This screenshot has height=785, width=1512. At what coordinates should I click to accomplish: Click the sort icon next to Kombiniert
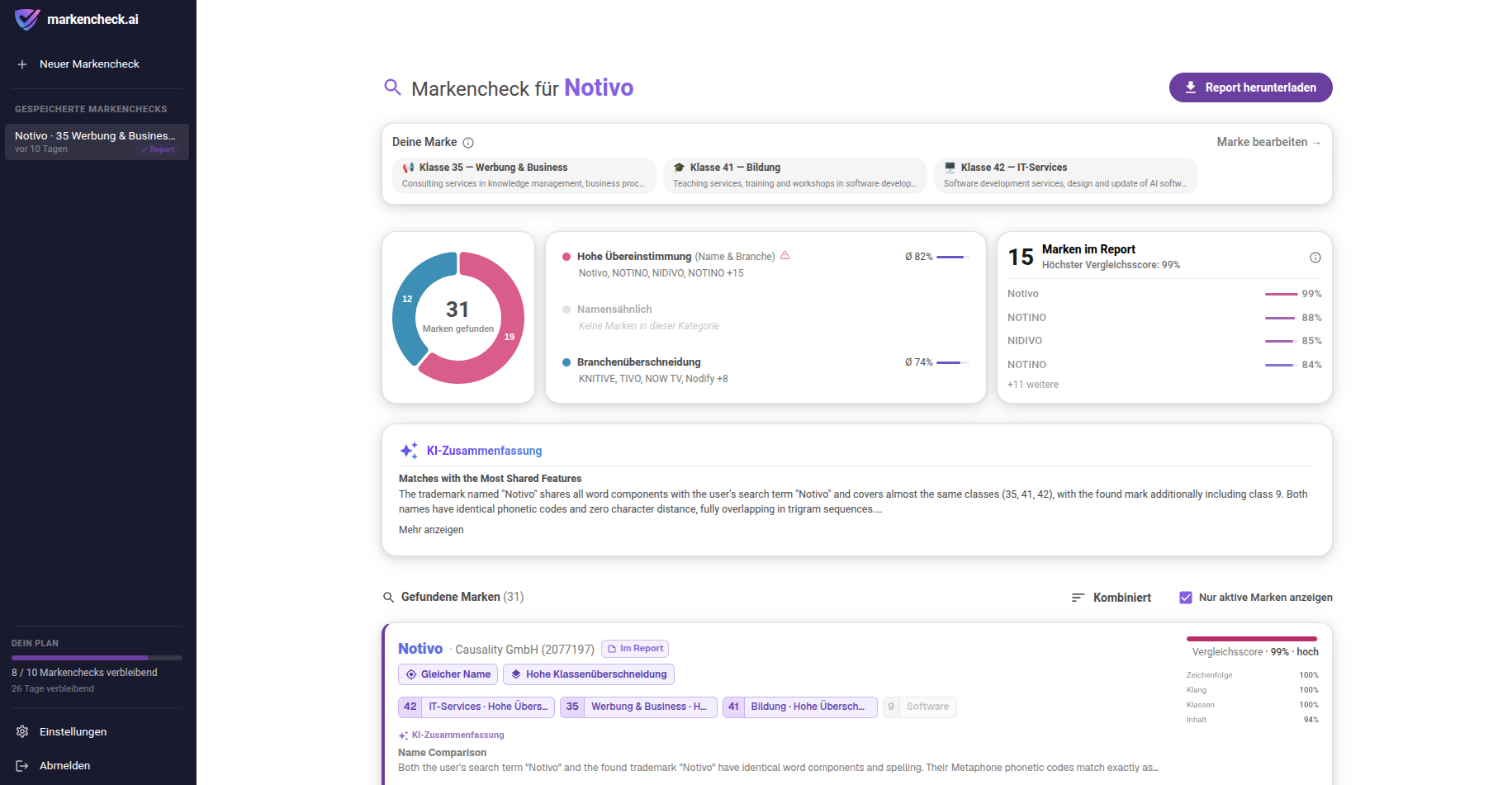coord(1078,598)
